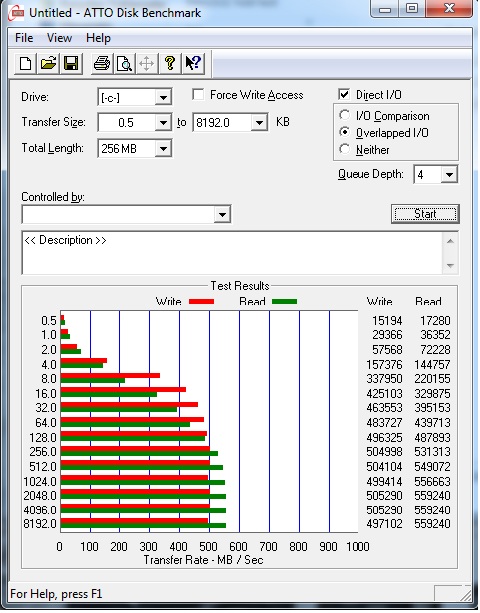Click the green read bar for 8192.0 row
The height and width of the screenshot is (613, 480).
click(x=143, y=525)
